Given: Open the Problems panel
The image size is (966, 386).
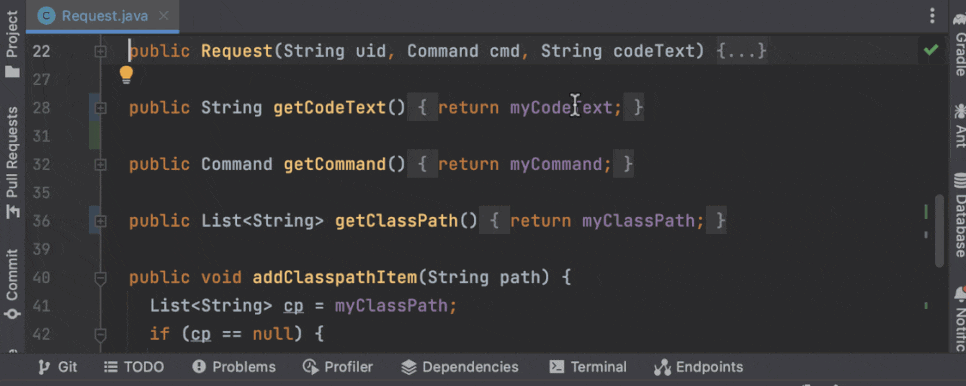Looking at the screenshot, I should pos(234,368).
